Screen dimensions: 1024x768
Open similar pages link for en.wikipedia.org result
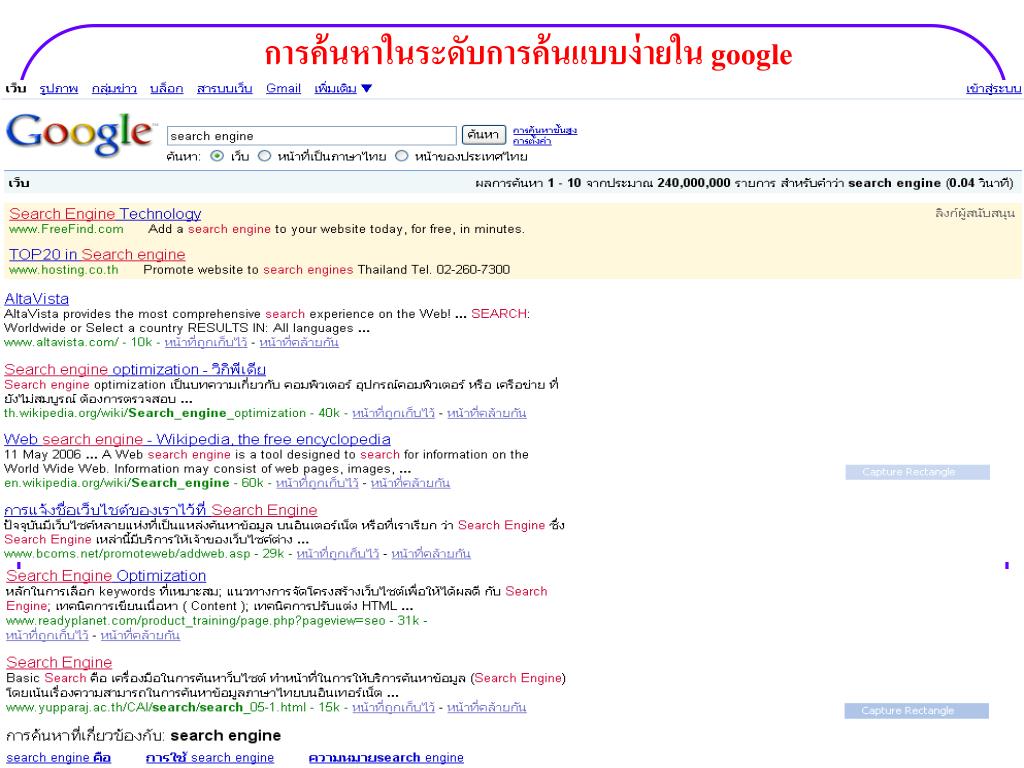[x=410, y=483]
